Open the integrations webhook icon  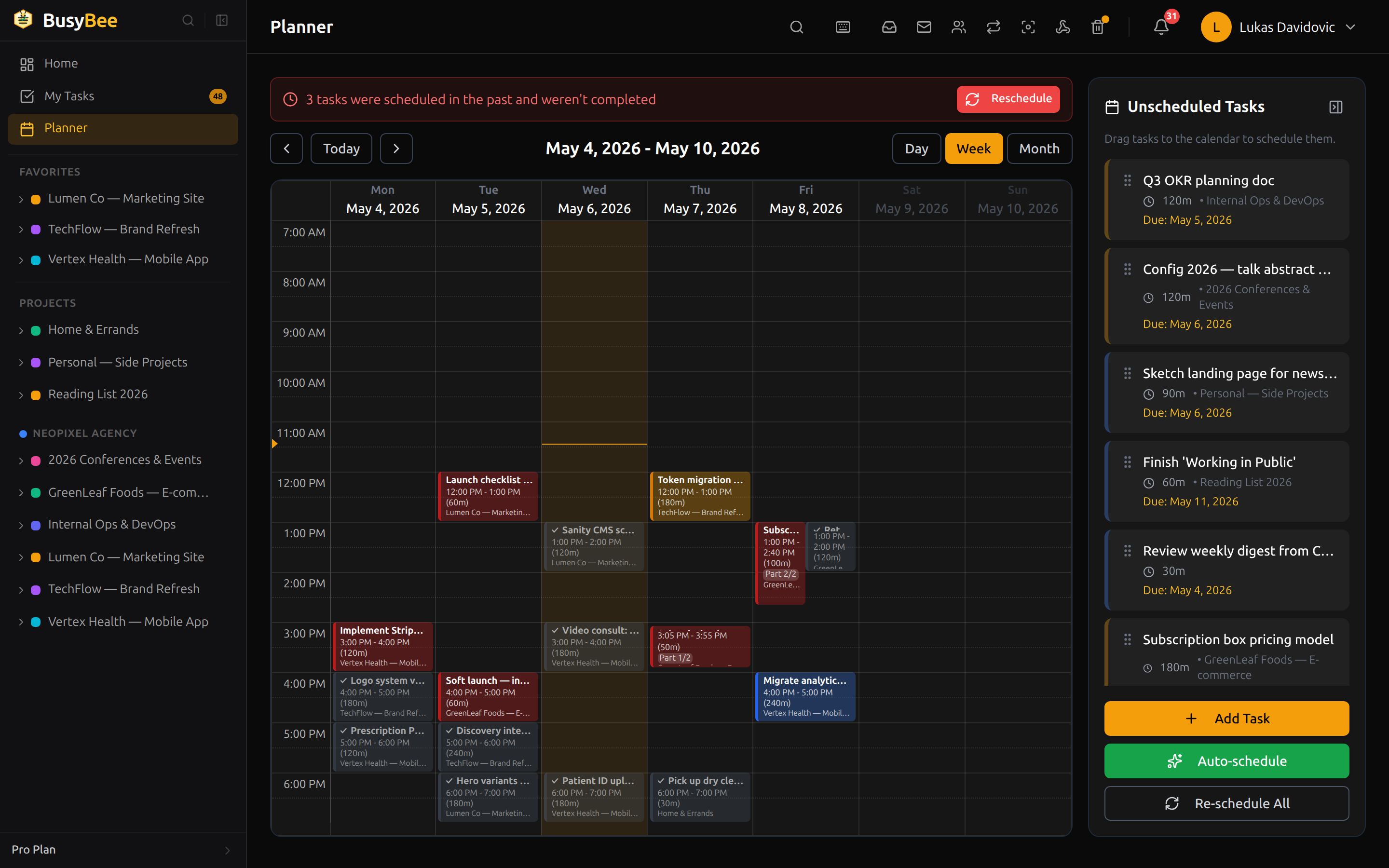1062,27
